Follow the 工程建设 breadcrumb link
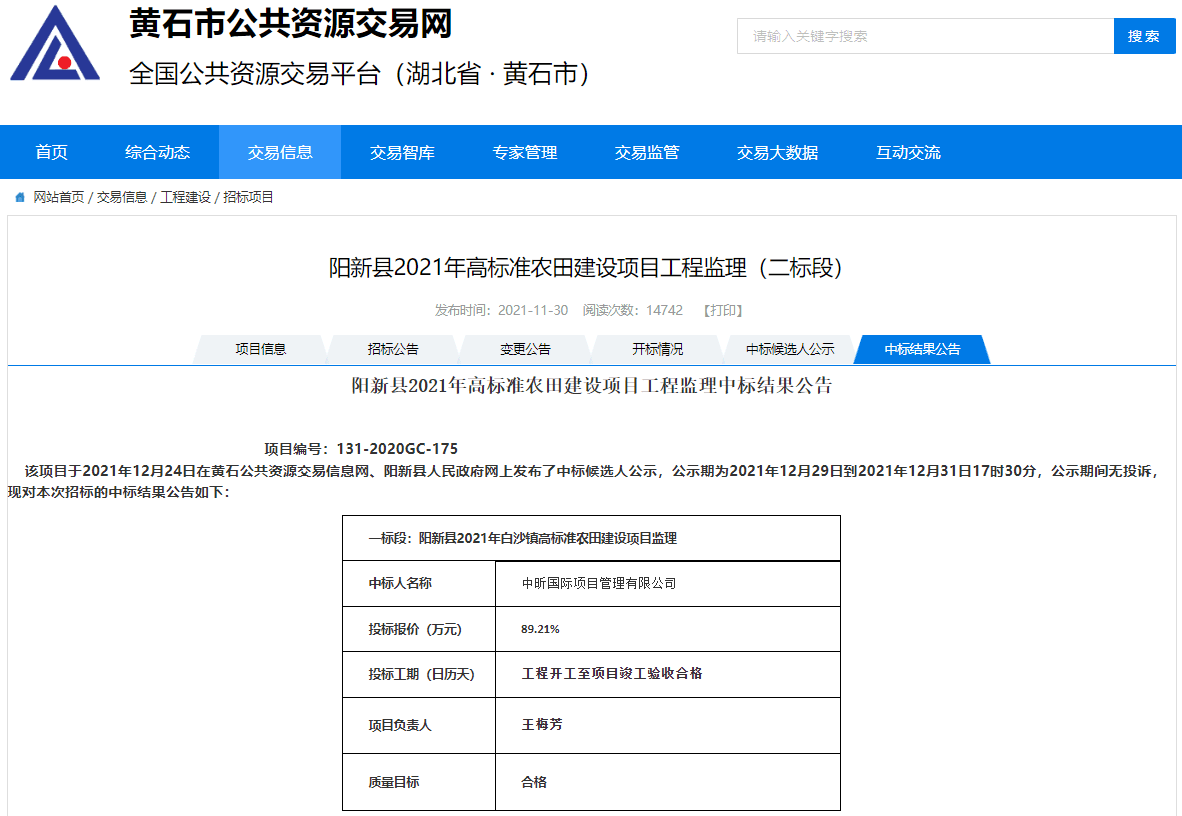1182x816 pixels. coord(185,198)
